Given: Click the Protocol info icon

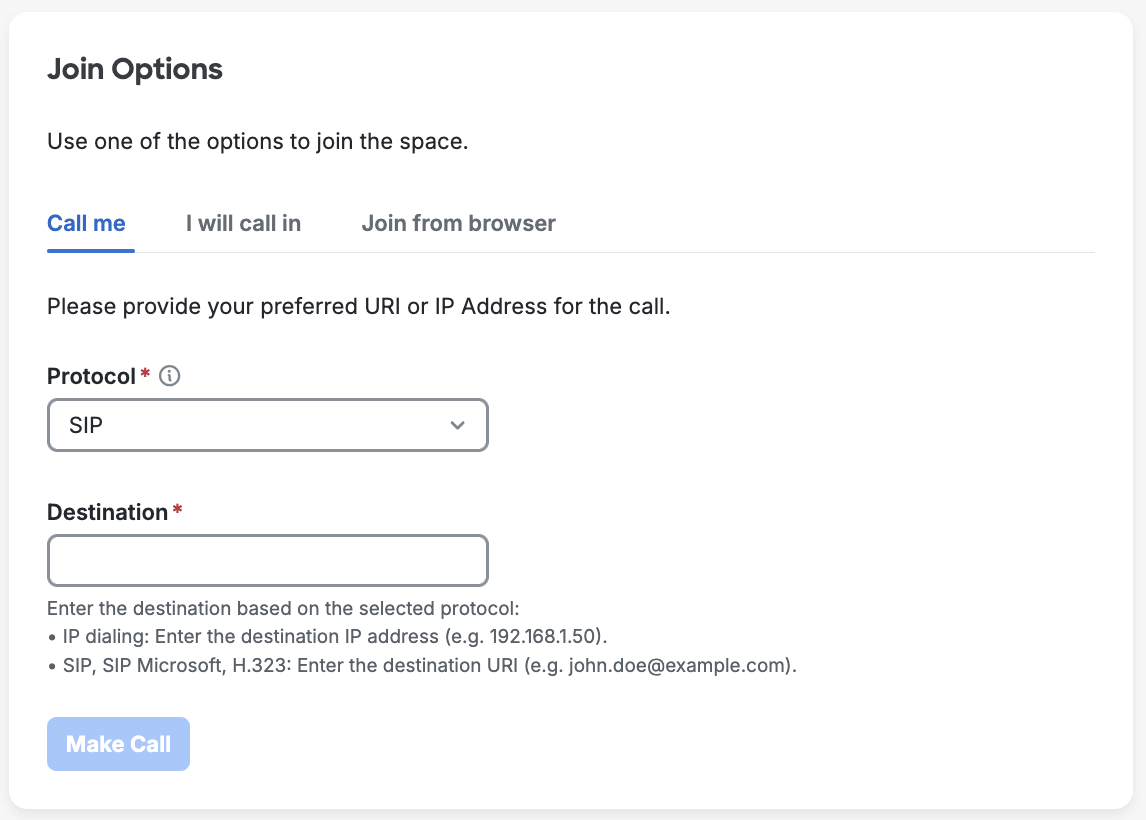Looking at the screenshot, I should 170,376.
